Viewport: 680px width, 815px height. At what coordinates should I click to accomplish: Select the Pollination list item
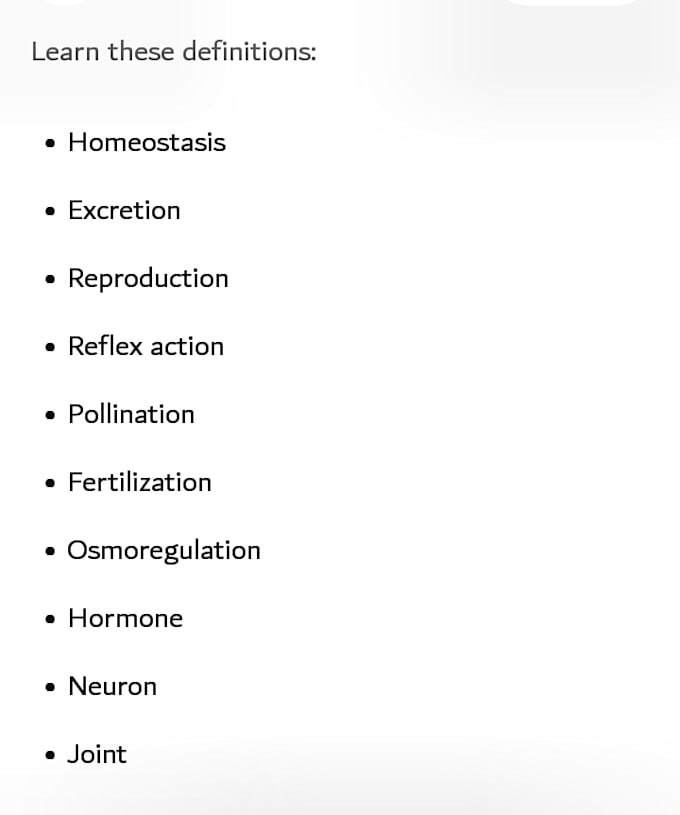tap(132, 414)
